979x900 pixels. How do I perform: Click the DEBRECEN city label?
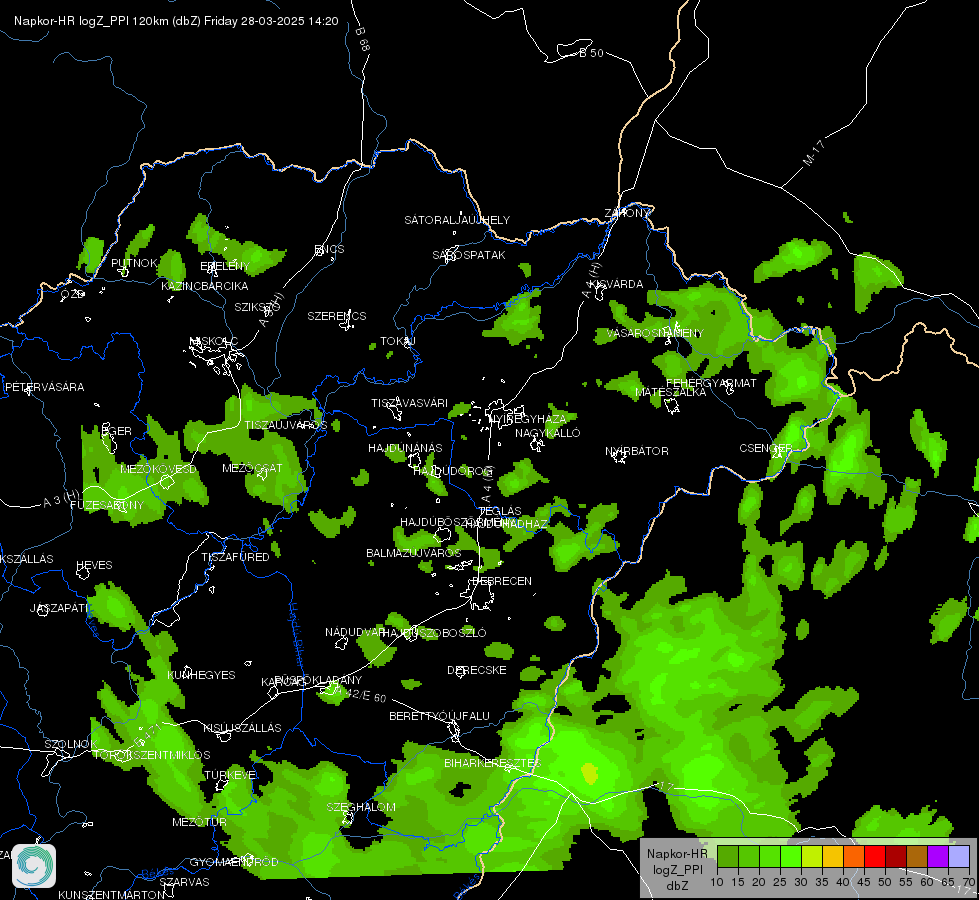tap(502, 581)
